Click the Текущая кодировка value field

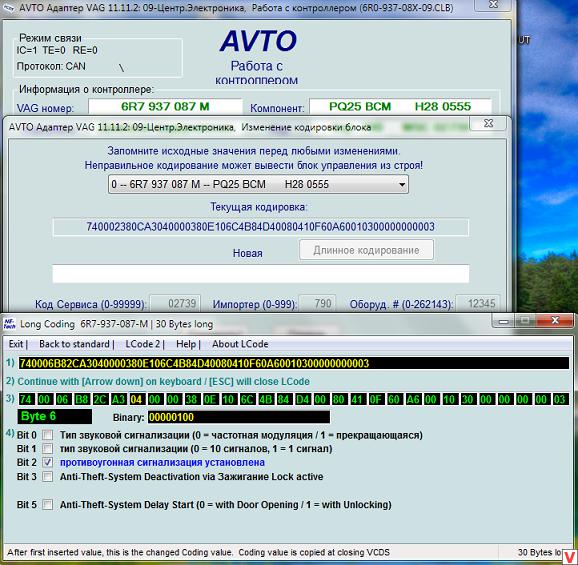[x=261, y=227]
